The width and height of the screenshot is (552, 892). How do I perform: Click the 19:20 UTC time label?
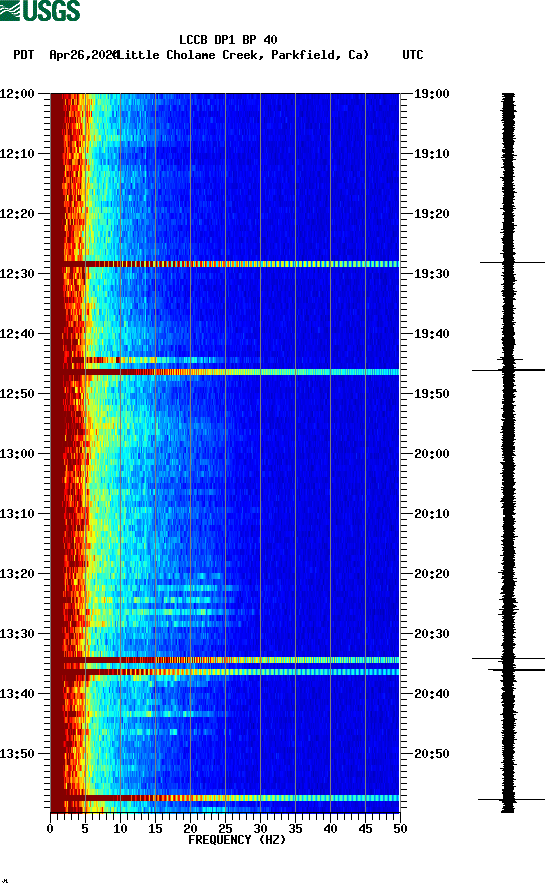click(431, 213)
